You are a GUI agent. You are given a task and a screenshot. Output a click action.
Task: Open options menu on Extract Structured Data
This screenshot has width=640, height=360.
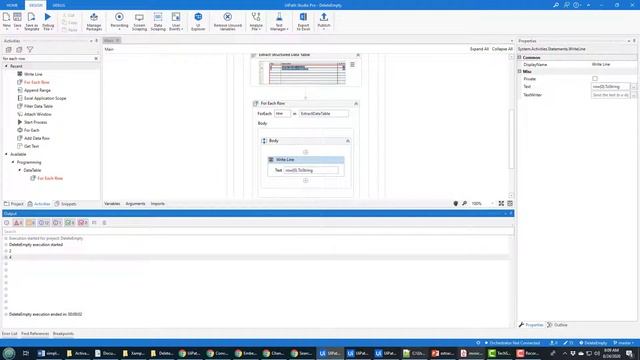[353, 64]
